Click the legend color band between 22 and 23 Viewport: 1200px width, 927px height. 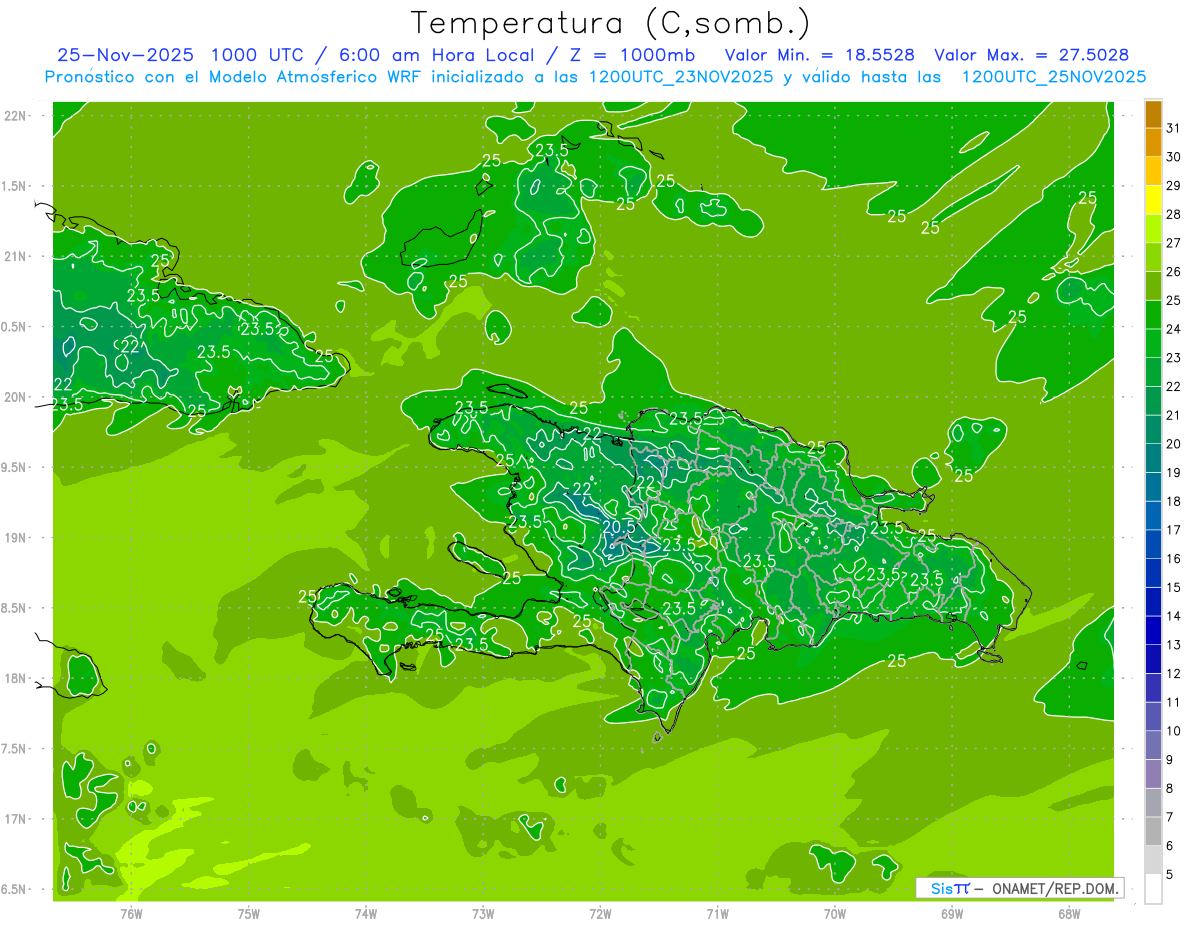1153,372
